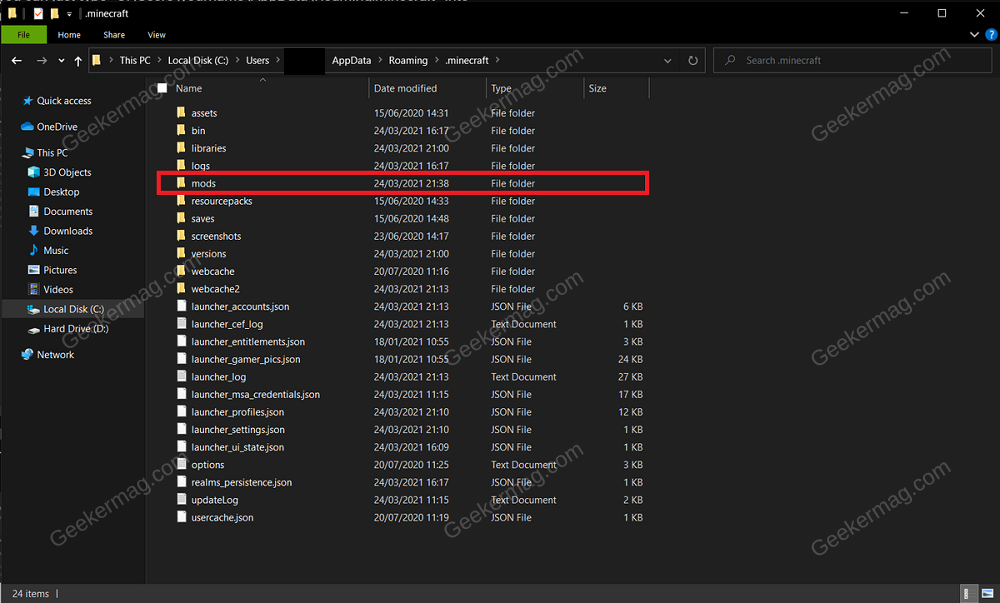
Task: Open Music in the navigation pane
Action: tap(55, 251)
